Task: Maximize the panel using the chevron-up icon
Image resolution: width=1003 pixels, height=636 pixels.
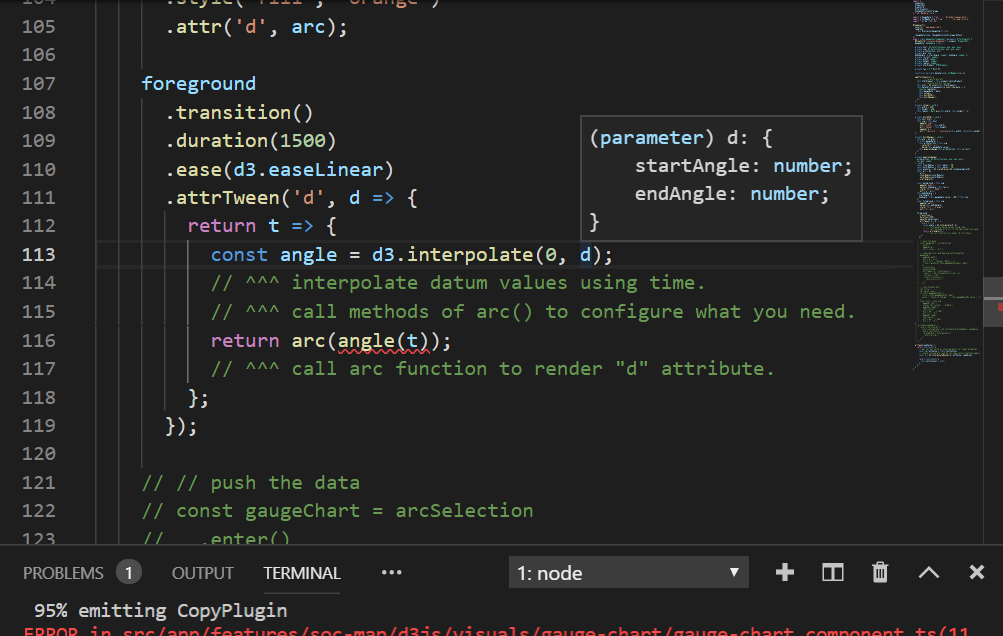Action: [928, 572]
